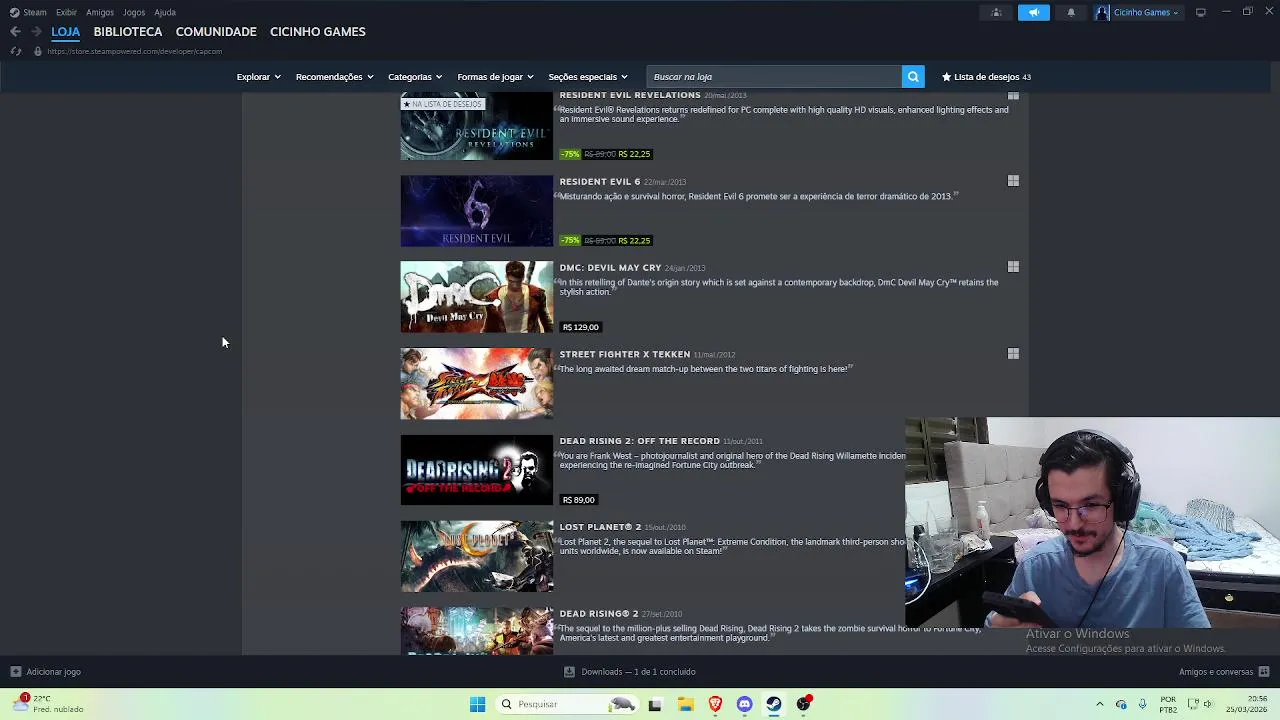Open the Exibir menu
1280x720 pixels.
[66, 12]
